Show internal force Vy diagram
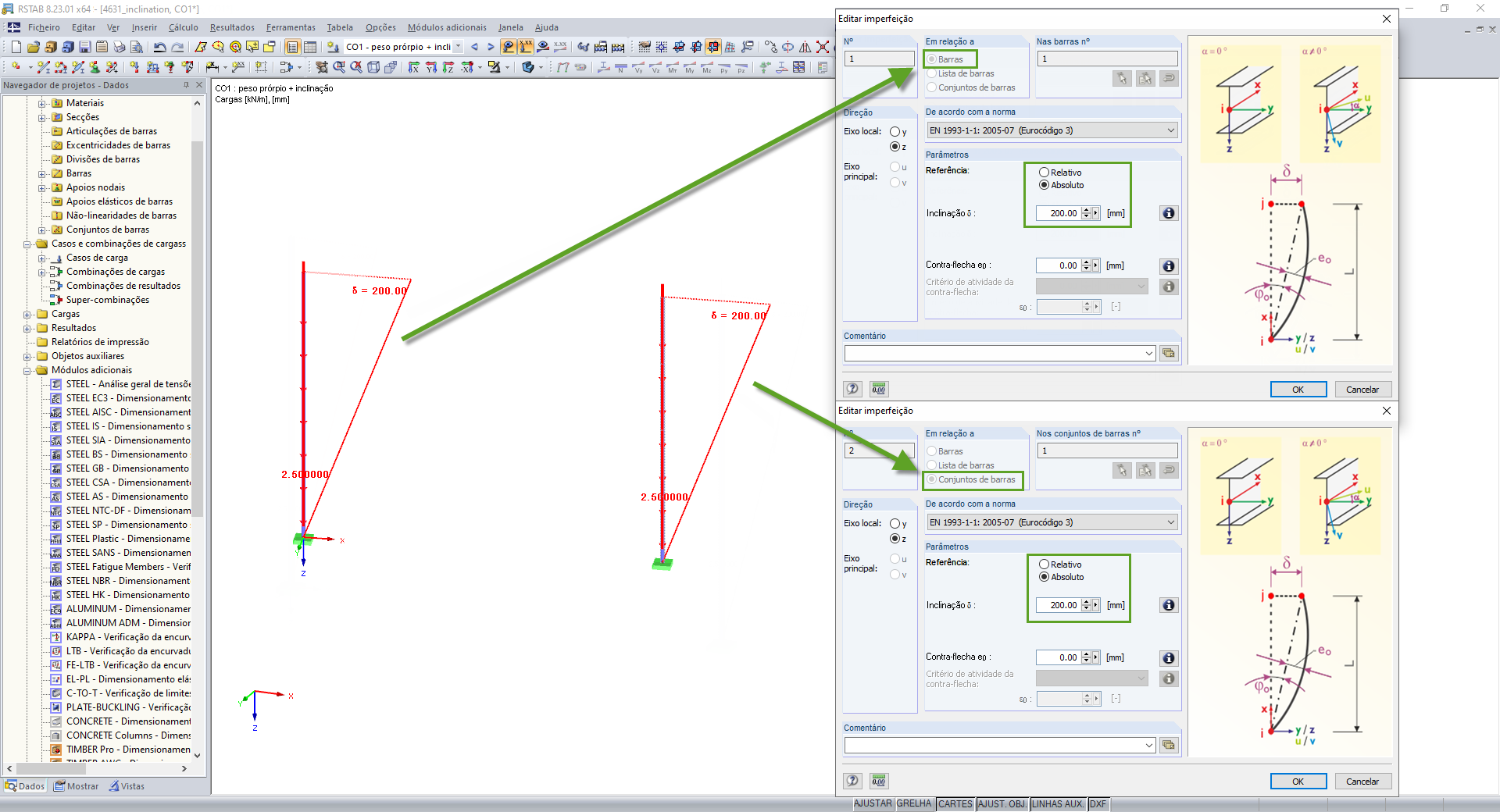Image resolution: width=1500 pixels, height=812 pixels. (x=638, y=67)
